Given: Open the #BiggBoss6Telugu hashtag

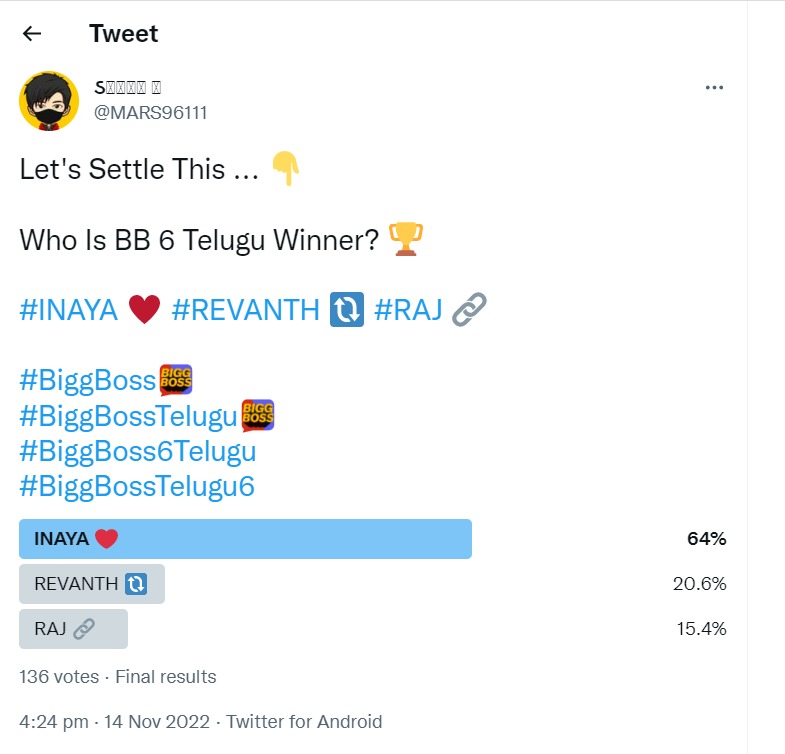Looking at the screenshot, I should 137,451.
